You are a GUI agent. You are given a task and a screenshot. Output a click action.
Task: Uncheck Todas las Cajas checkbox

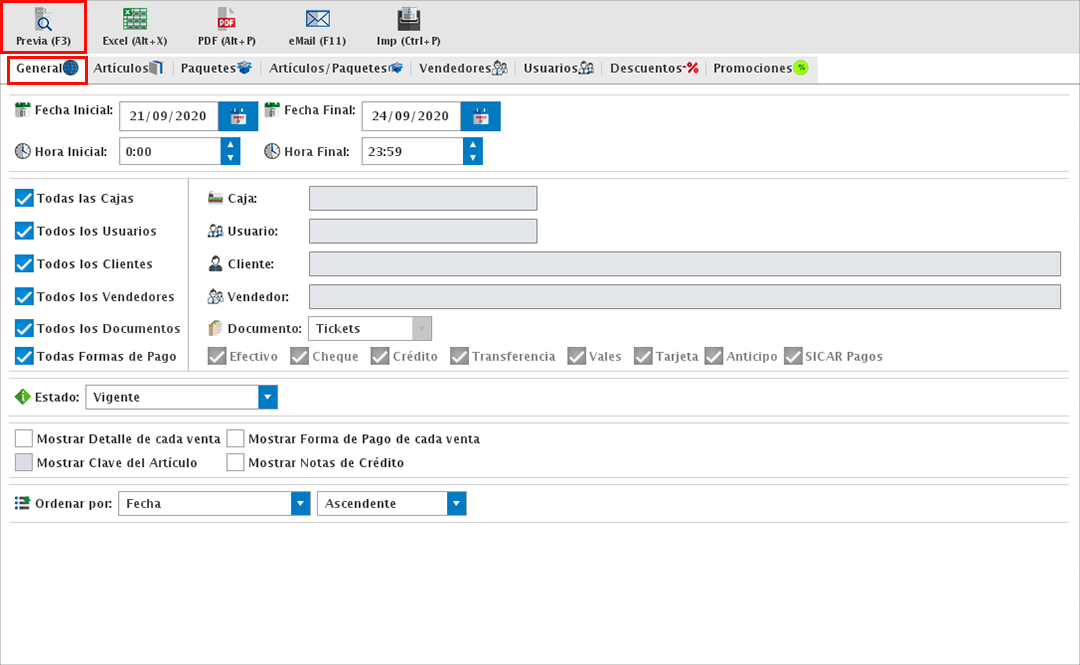[x=25, y=198]
